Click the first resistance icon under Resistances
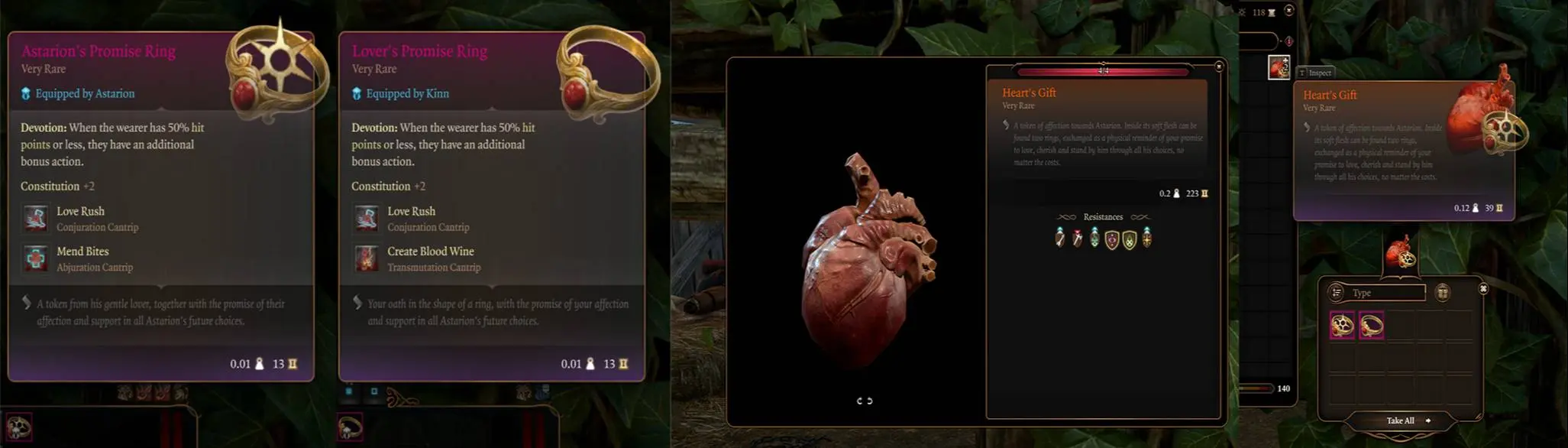Screen dimensions: 1568x448 [1060, 238]
